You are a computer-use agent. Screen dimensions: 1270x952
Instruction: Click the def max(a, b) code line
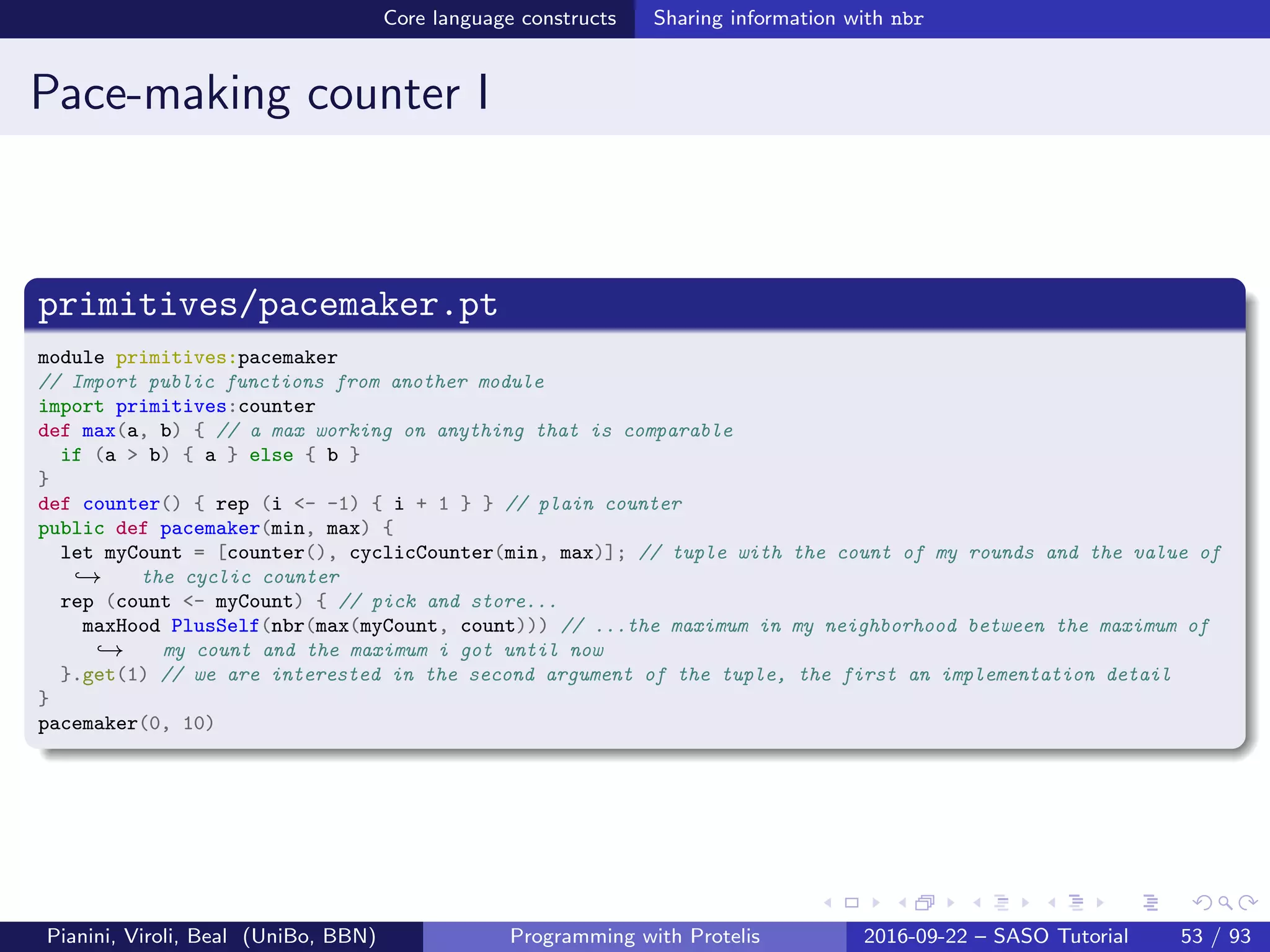[x=386, y=431]
